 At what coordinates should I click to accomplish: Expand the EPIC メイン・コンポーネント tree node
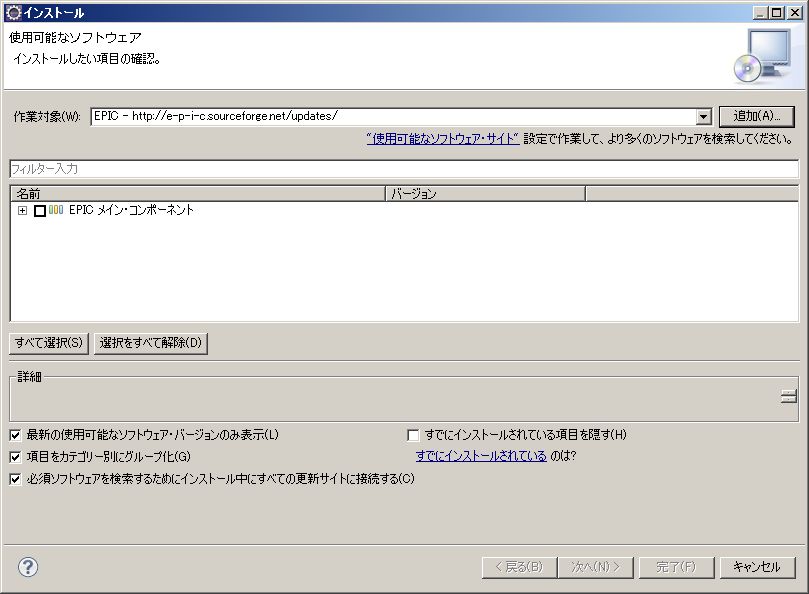click(x=22, y=210)
